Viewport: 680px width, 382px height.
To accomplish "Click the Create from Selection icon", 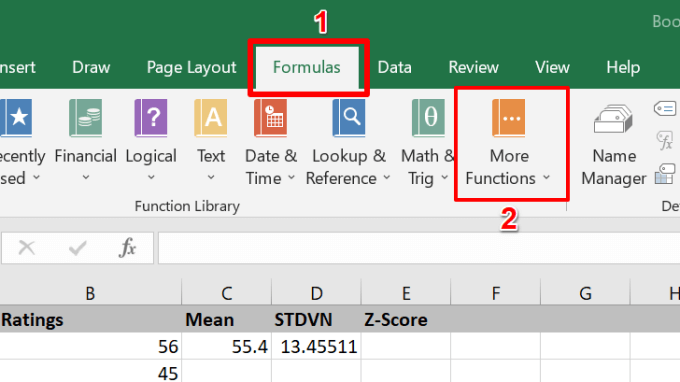I will pyautogui.click(x=665, y=173).
